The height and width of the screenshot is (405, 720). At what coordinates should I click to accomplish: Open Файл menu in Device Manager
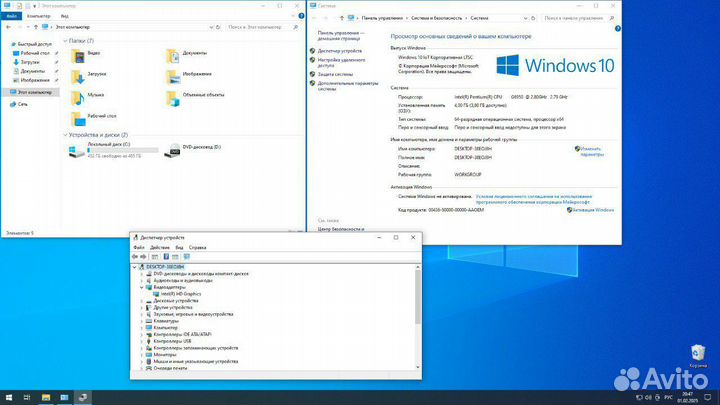pos(139,248)
